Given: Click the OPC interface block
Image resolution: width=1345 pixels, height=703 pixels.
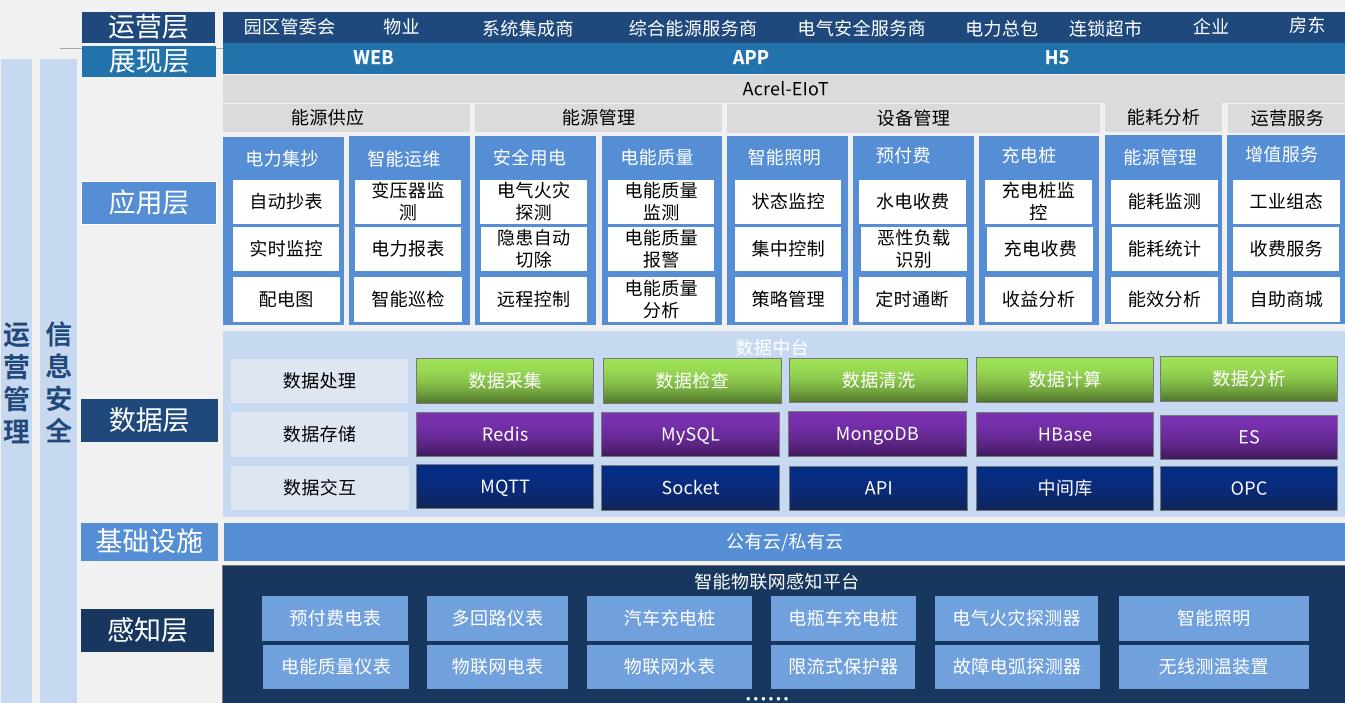Looking at the screenshot, I should point(1248,488).
